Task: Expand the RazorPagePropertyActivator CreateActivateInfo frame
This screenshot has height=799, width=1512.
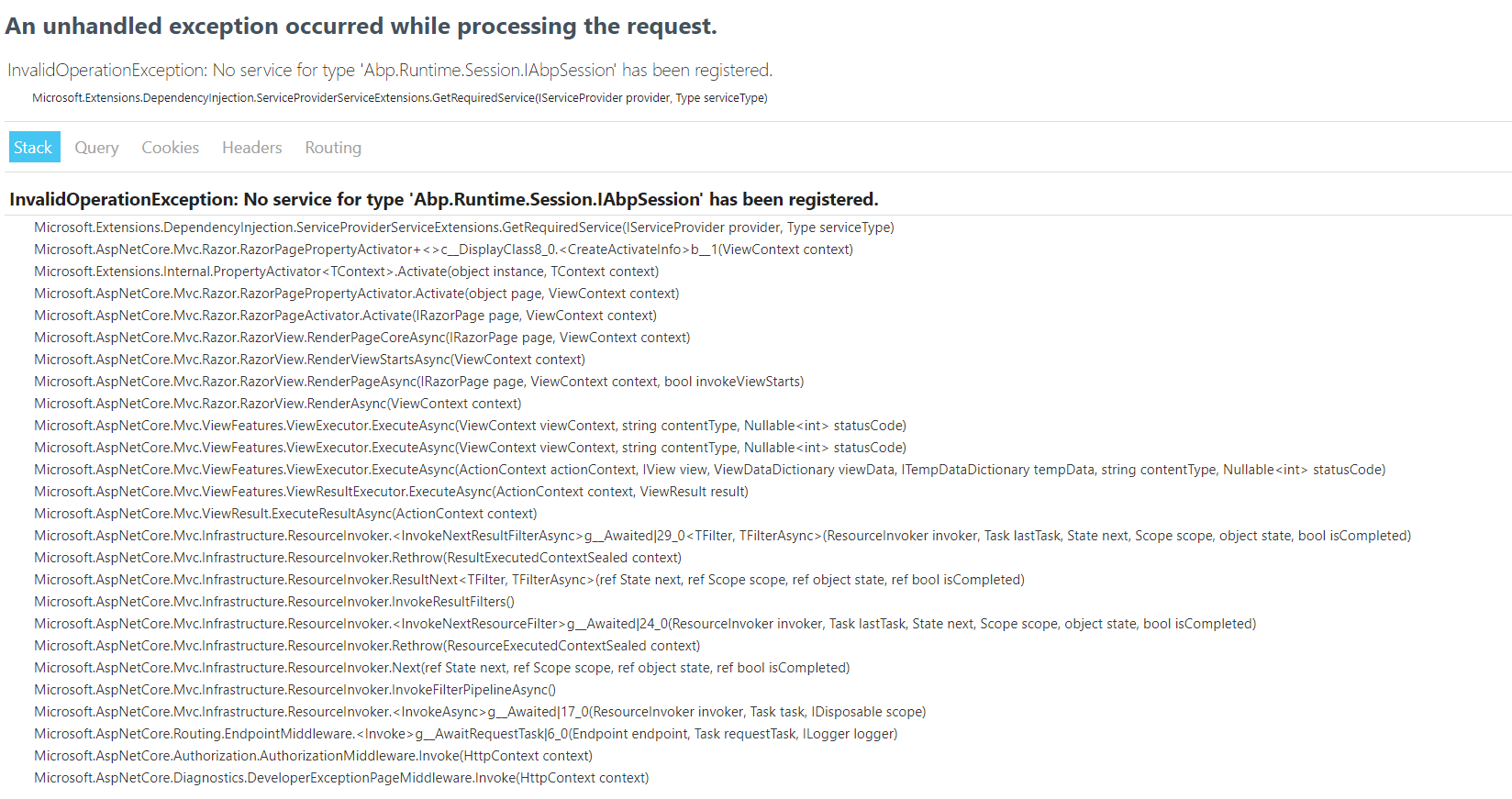Action: [442, 249]
